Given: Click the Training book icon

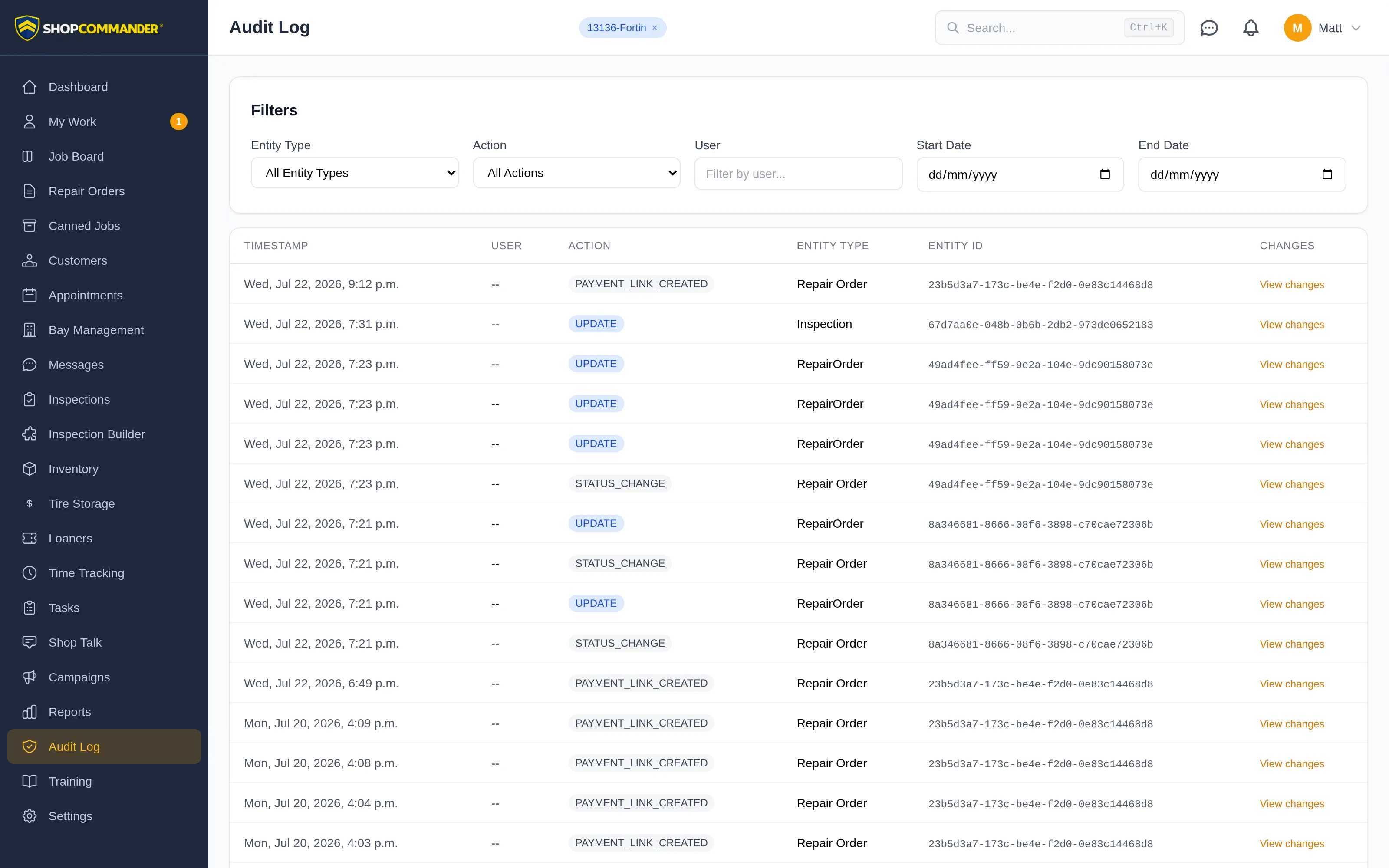Looking at the screenshot, I should 29,781.
